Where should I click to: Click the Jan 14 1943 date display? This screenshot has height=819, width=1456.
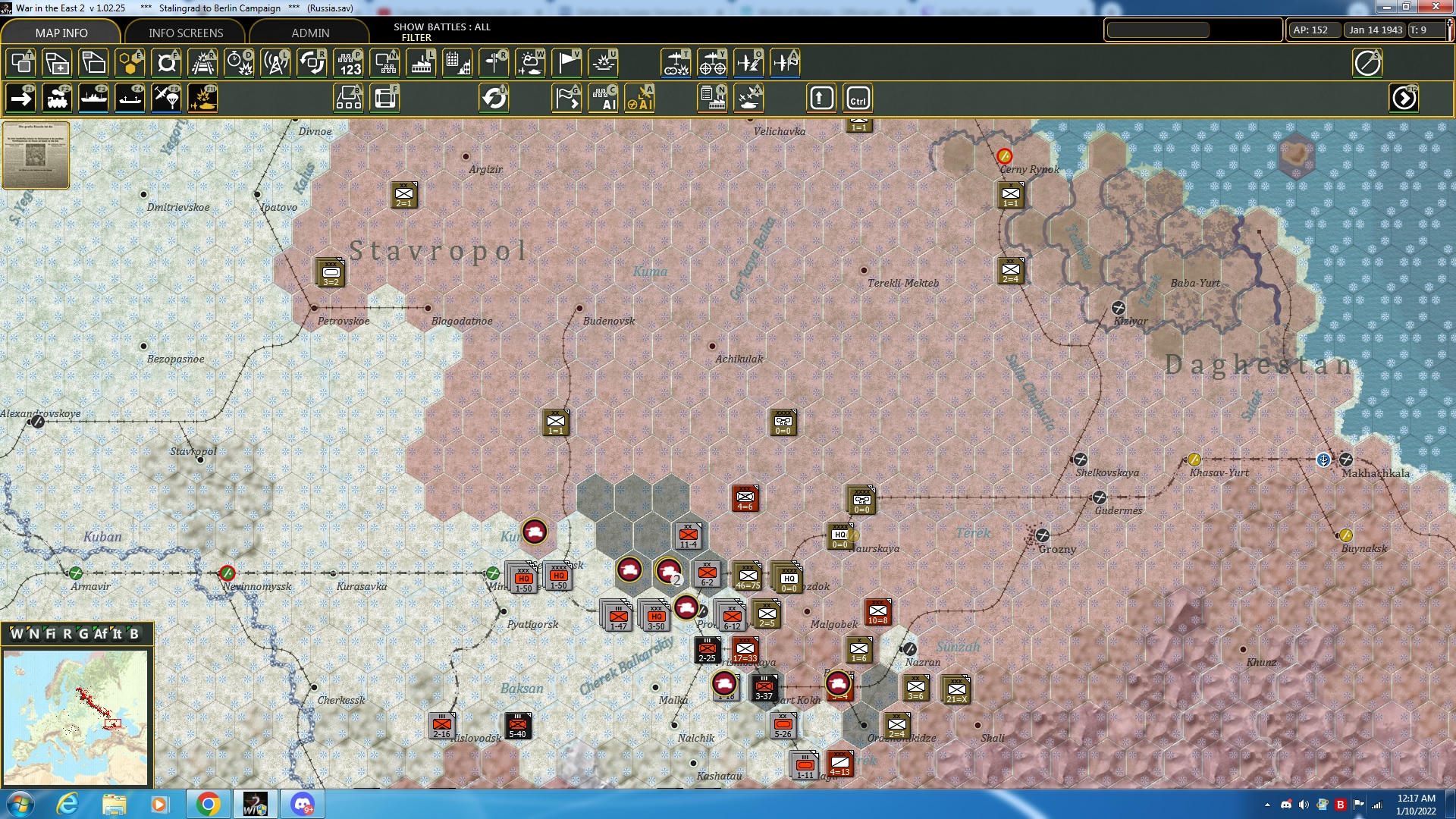[x=1375, y=30]
